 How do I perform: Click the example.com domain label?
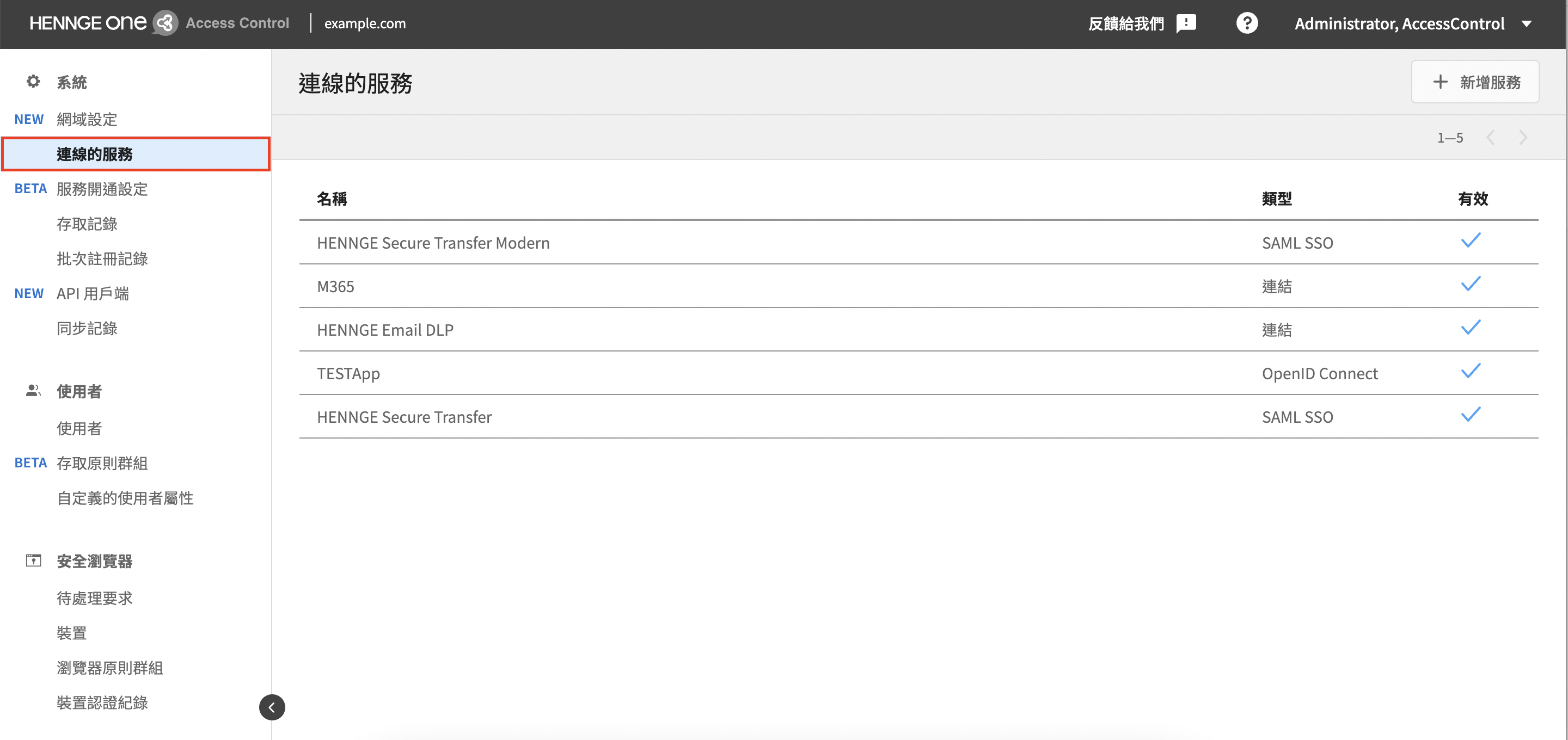(x=365, y=24)
